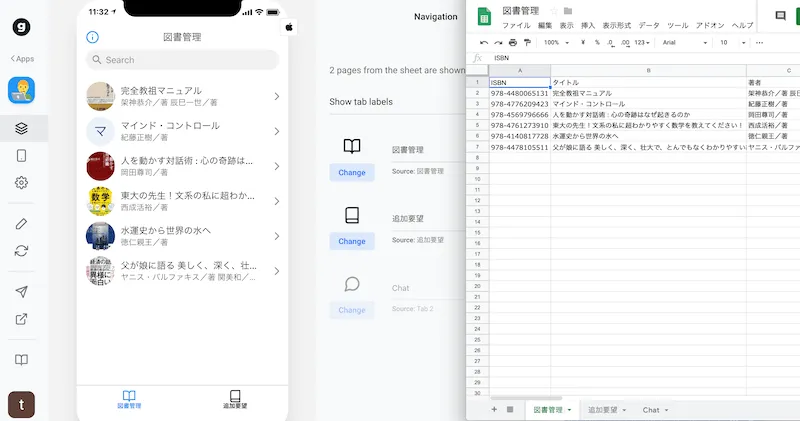The width and height of the screenshot is (800, 421).
Task: Click the Paint format icon in Sheets
Action: click(527, 43)
